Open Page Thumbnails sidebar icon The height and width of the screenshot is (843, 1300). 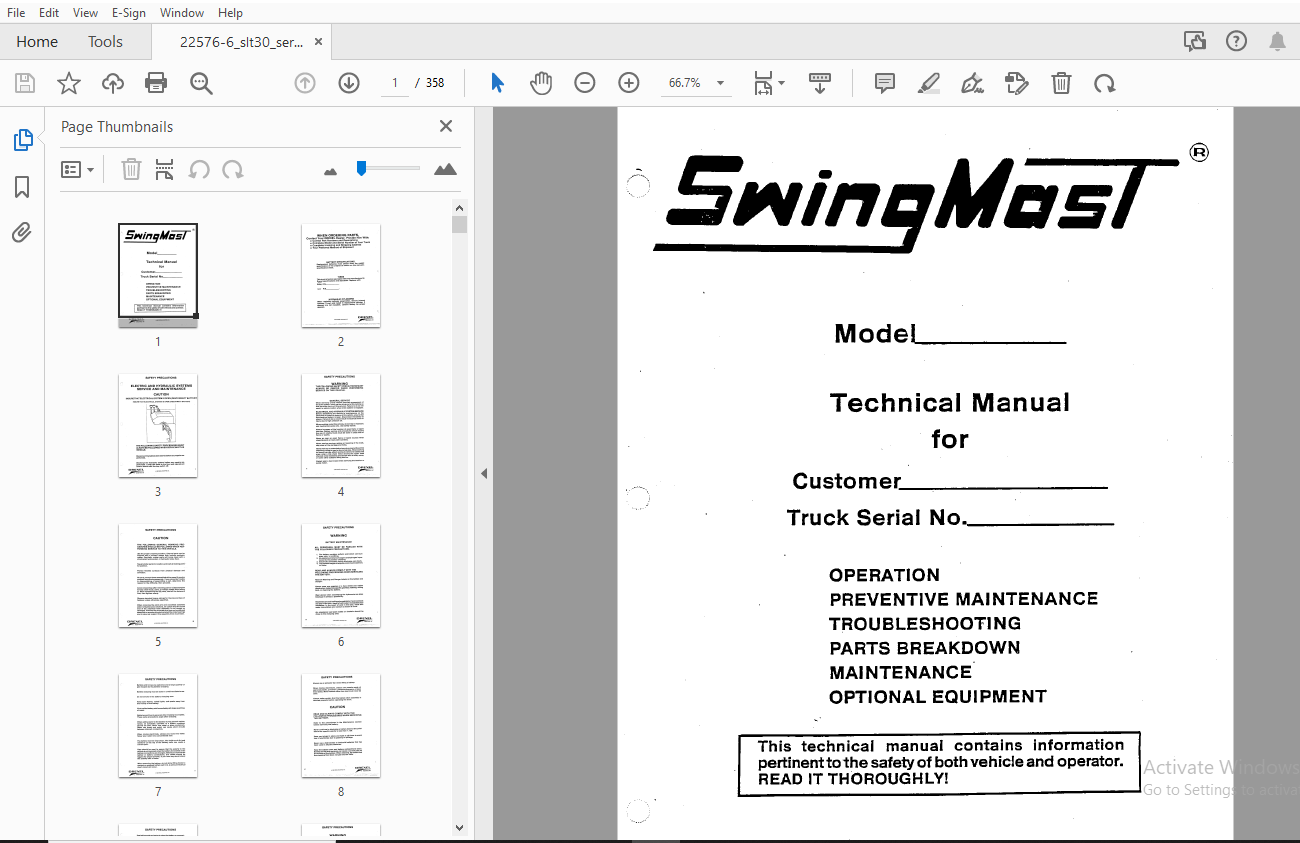(x=22, y=141)
